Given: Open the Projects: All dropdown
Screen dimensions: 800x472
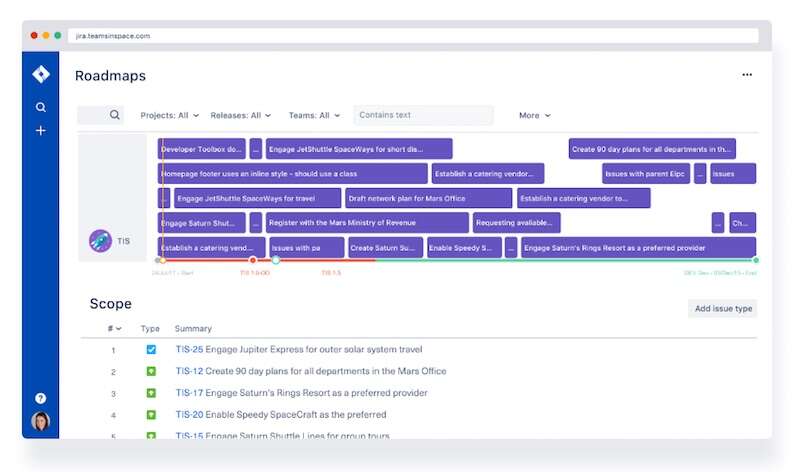Looking at the screenshot, I should [x=170, y=115].
